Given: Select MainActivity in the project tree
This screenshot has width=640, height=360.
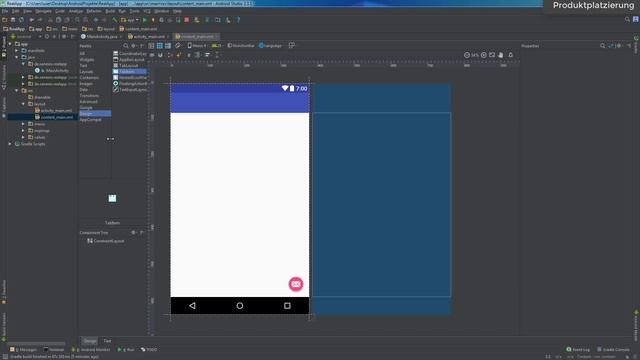Looking at the screenshot, I should point(57,71).
